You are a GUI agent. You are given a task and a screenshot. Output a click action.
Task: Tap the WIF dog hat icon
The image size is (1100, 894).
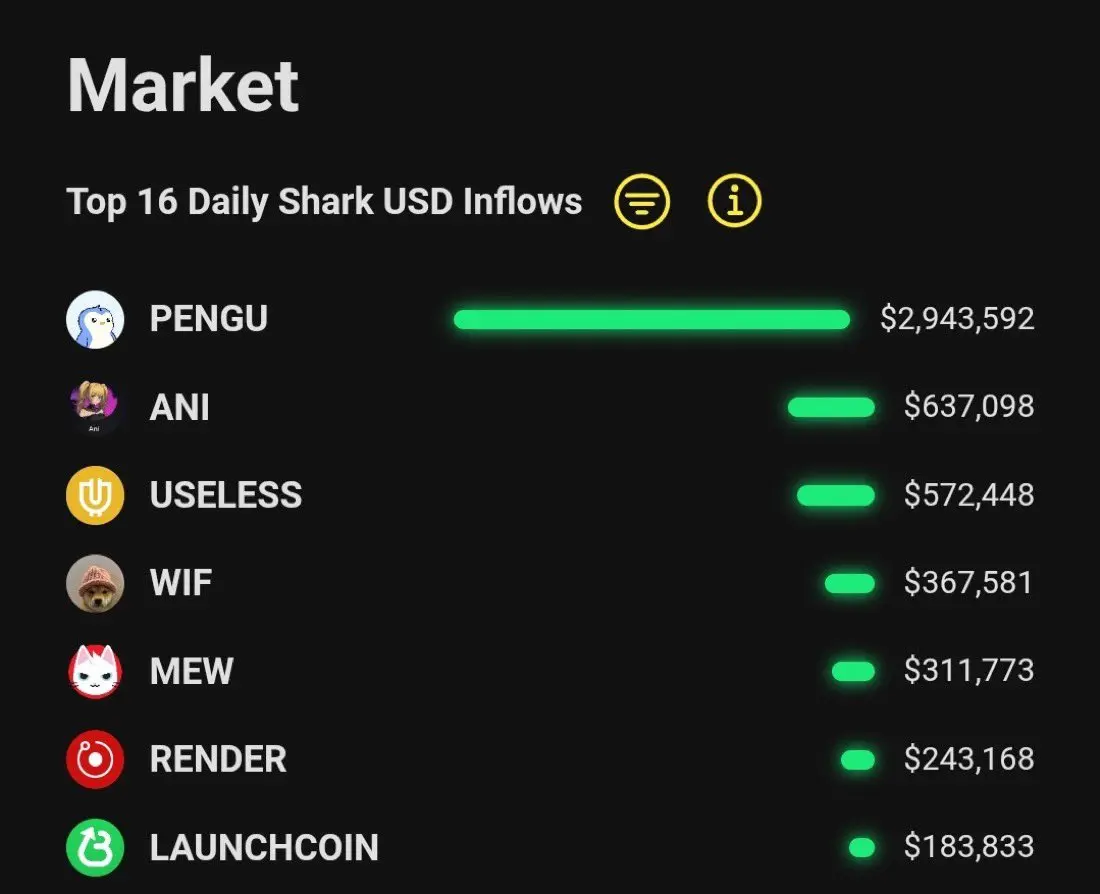tap(95, 583)
